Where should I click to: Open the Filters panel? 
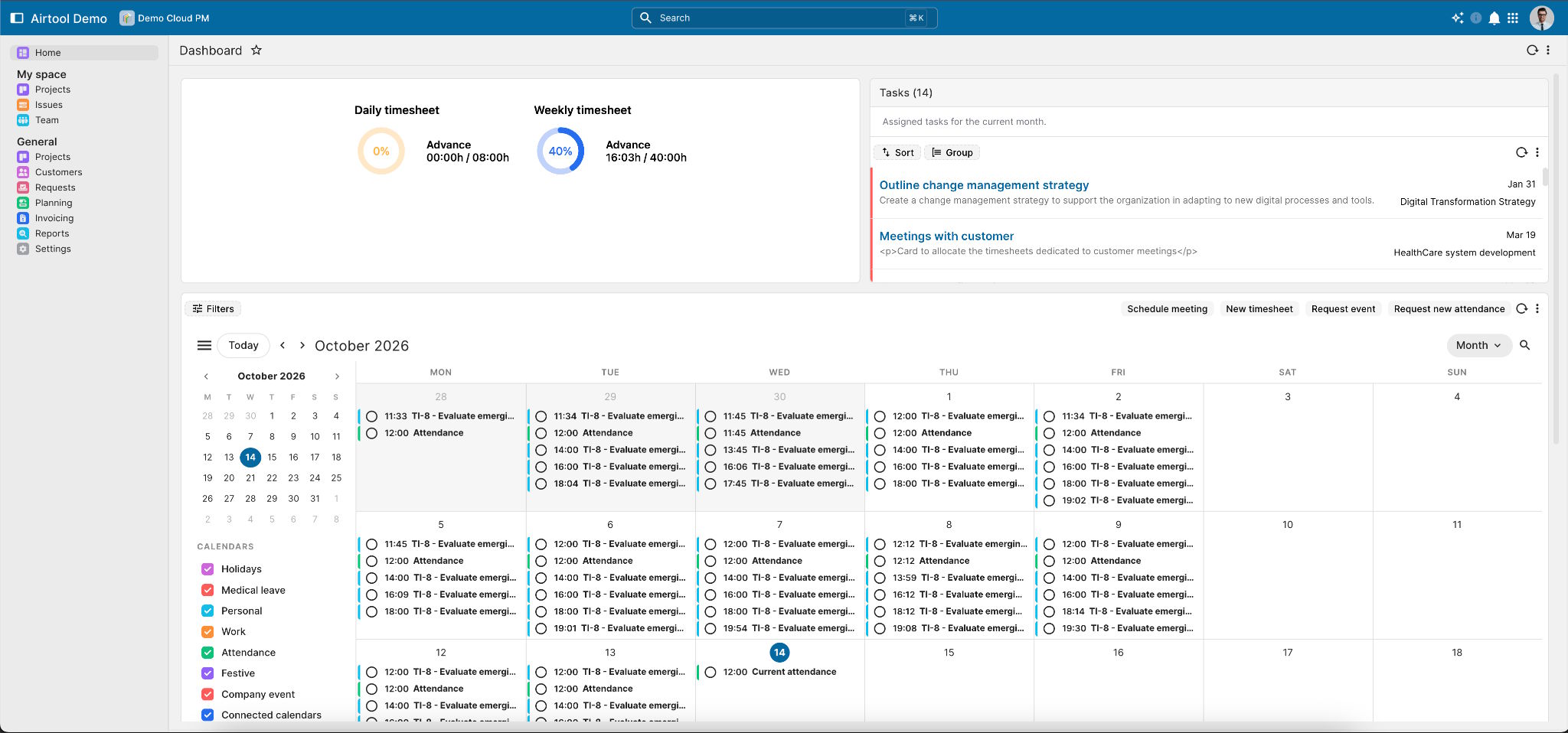coord(213,308)
